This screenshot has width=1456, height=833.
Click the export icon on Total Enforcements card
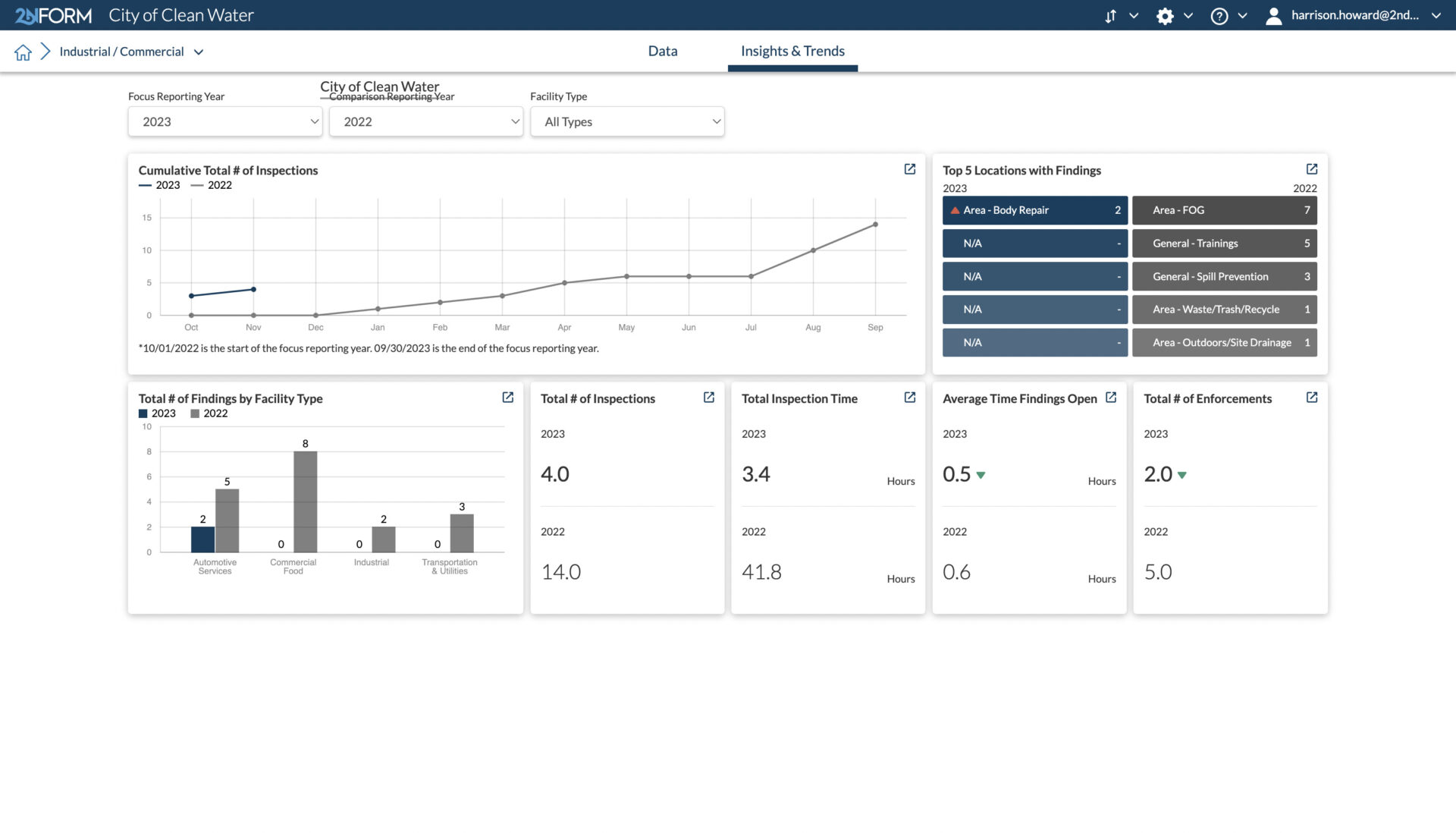(1313, 397)
